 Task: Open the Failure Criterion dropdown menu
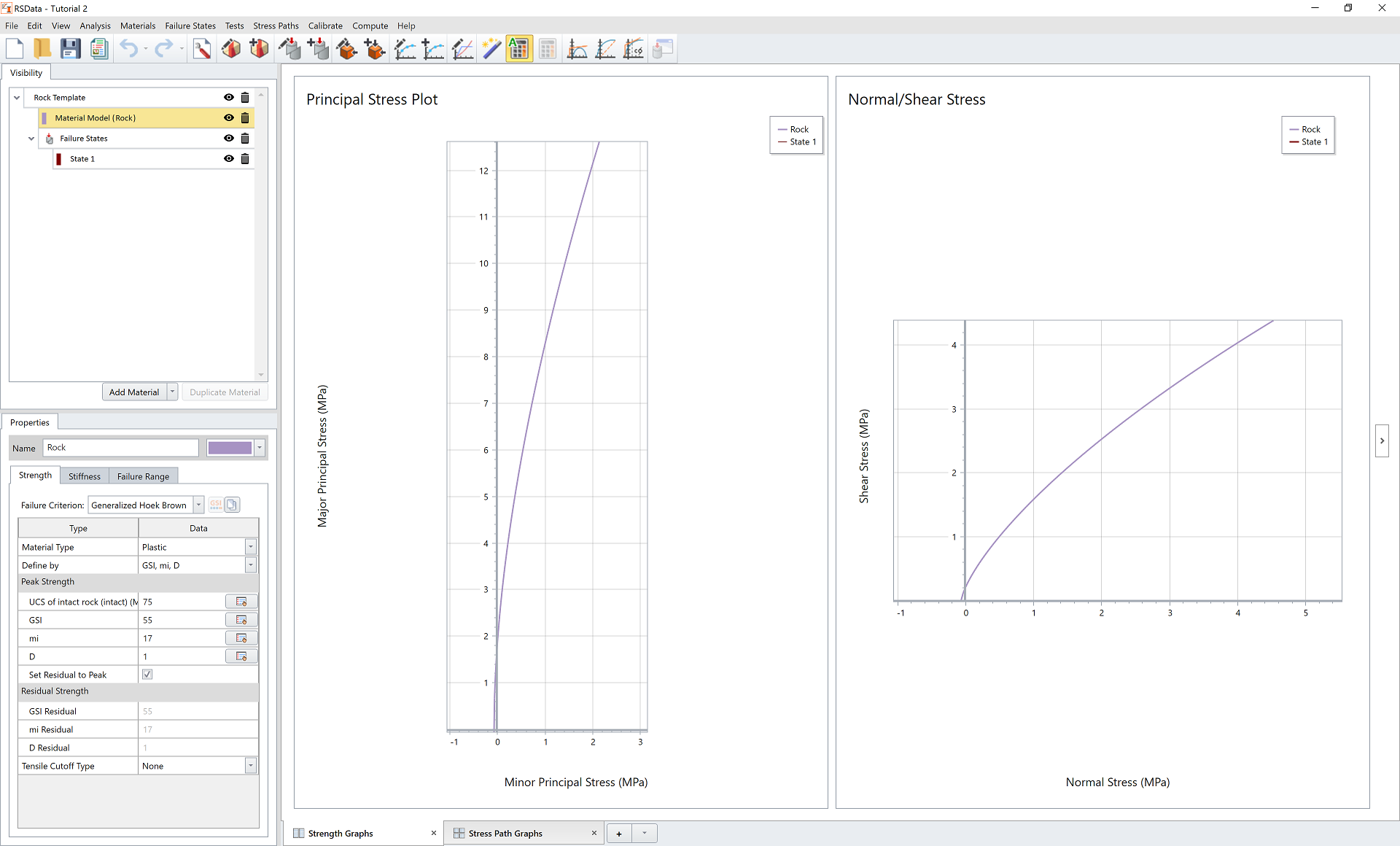tap(200, 505)
